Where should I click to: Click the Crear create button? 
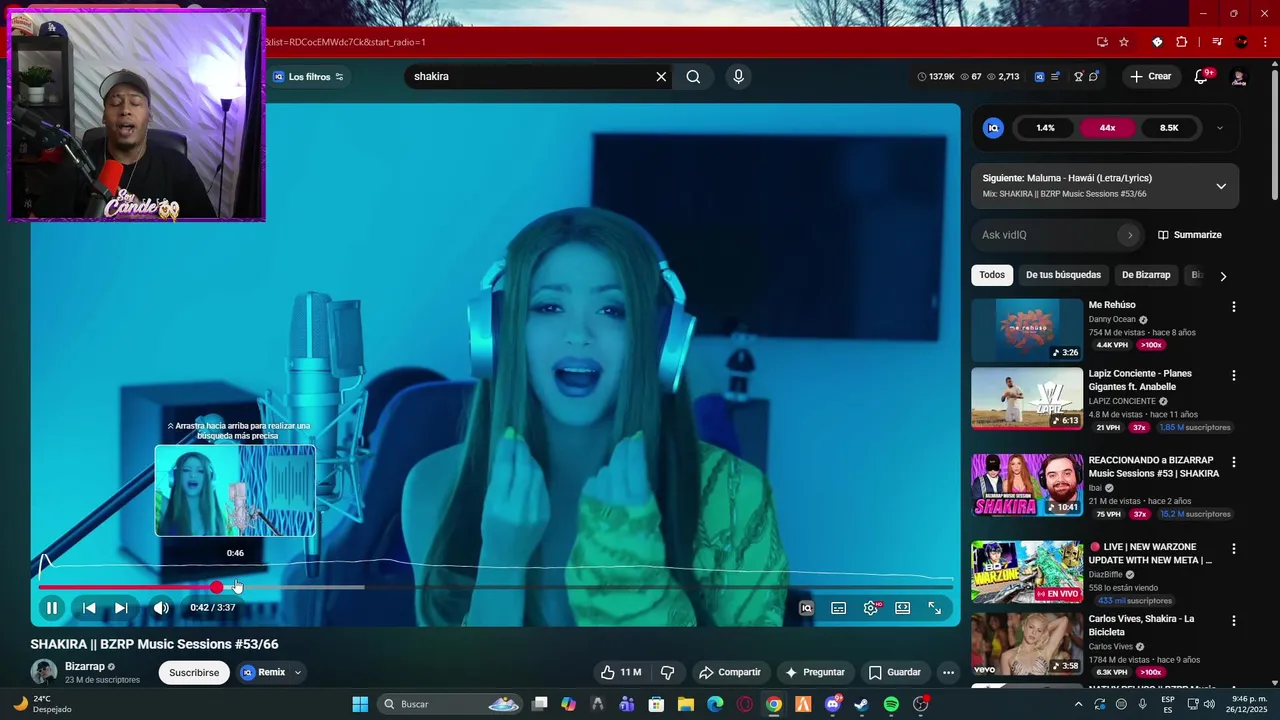tap(1150, 77)
